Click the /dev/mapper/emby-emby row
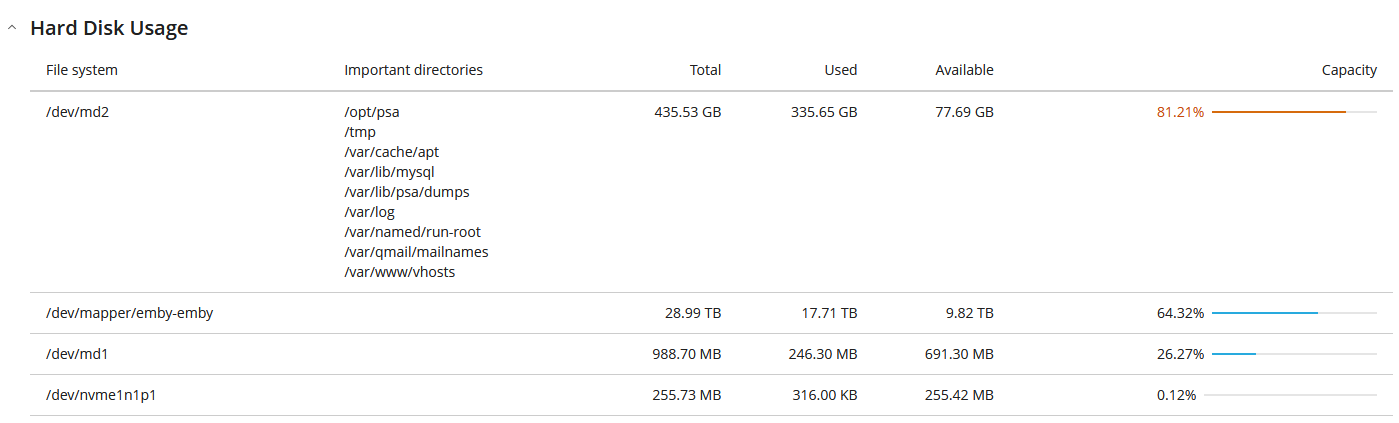This screenshot has height=423, width=1399. [x=704, y=313]
